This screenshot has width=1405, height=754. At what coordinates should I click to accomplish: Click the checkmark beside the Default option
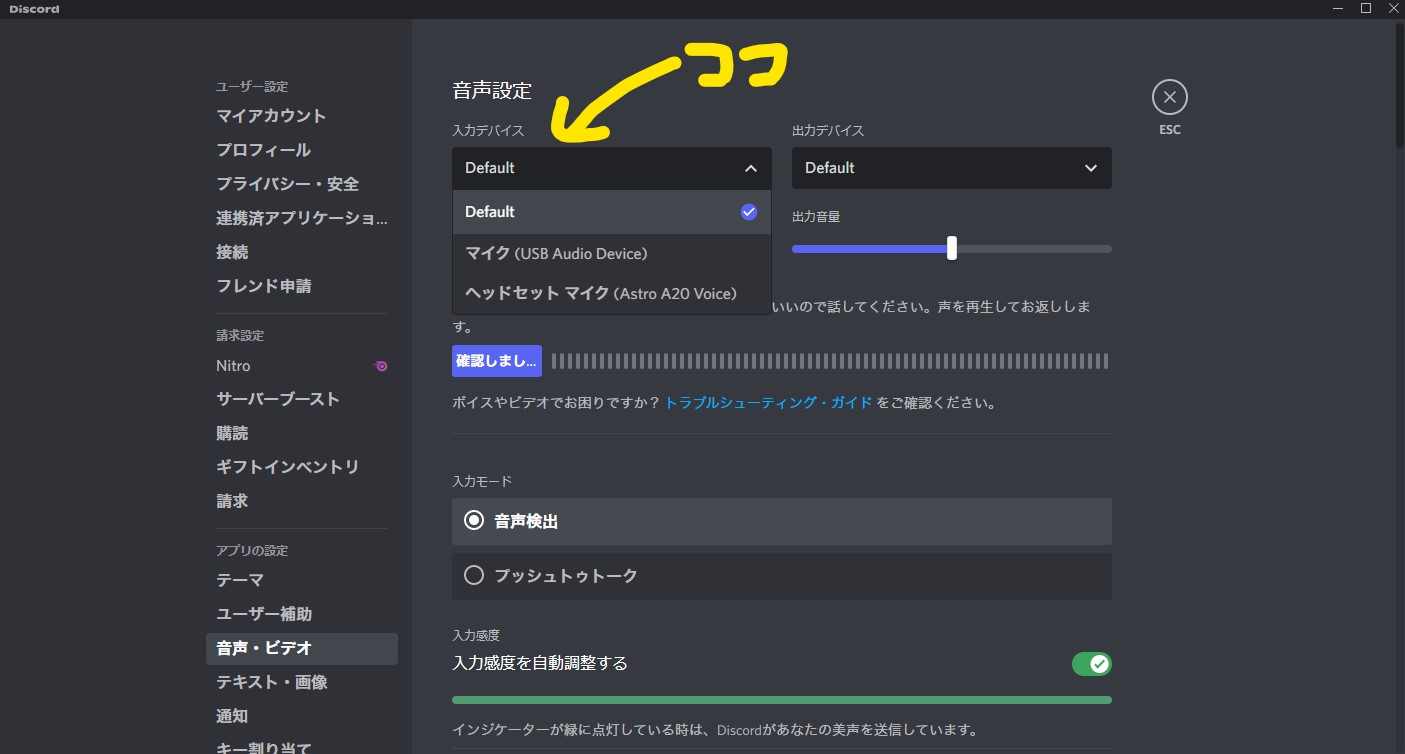[749, 212]
